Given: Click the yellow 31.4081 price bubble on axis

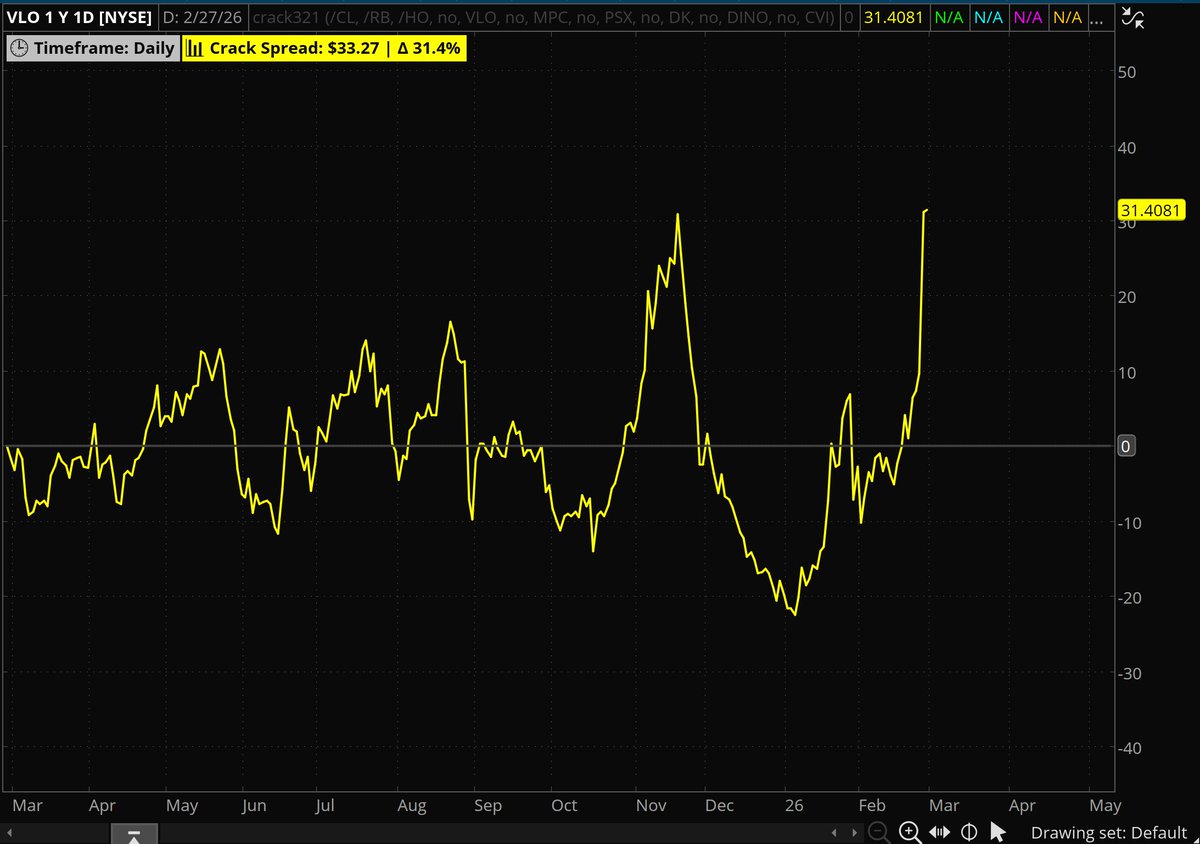Looking at the screenshot, I should (x=1152, y=210).
